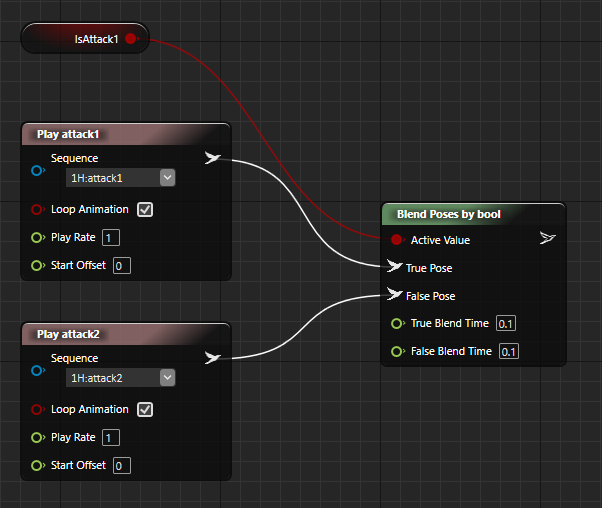The width and height of the screenshot is (602, 508).
Task: Click 'Sequence' label in Play attack2 node
Action: [x=74, y=359]
